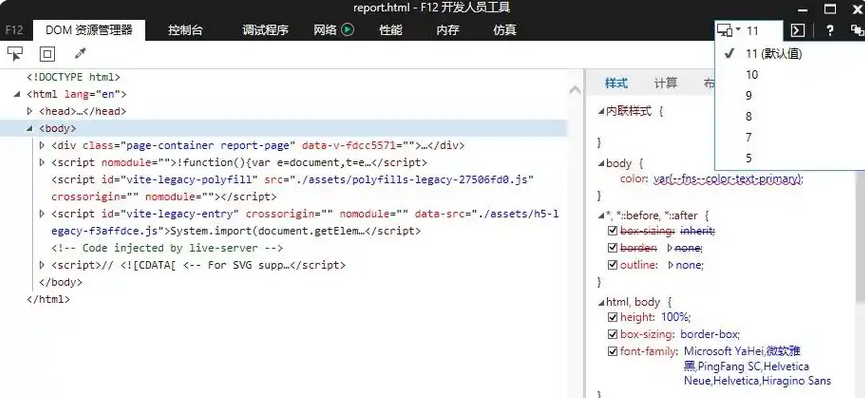Image resolution: width=865 pixels, height=398 pixels.
Task: Open the document mode device icon
Action: [x=724, y=30]
